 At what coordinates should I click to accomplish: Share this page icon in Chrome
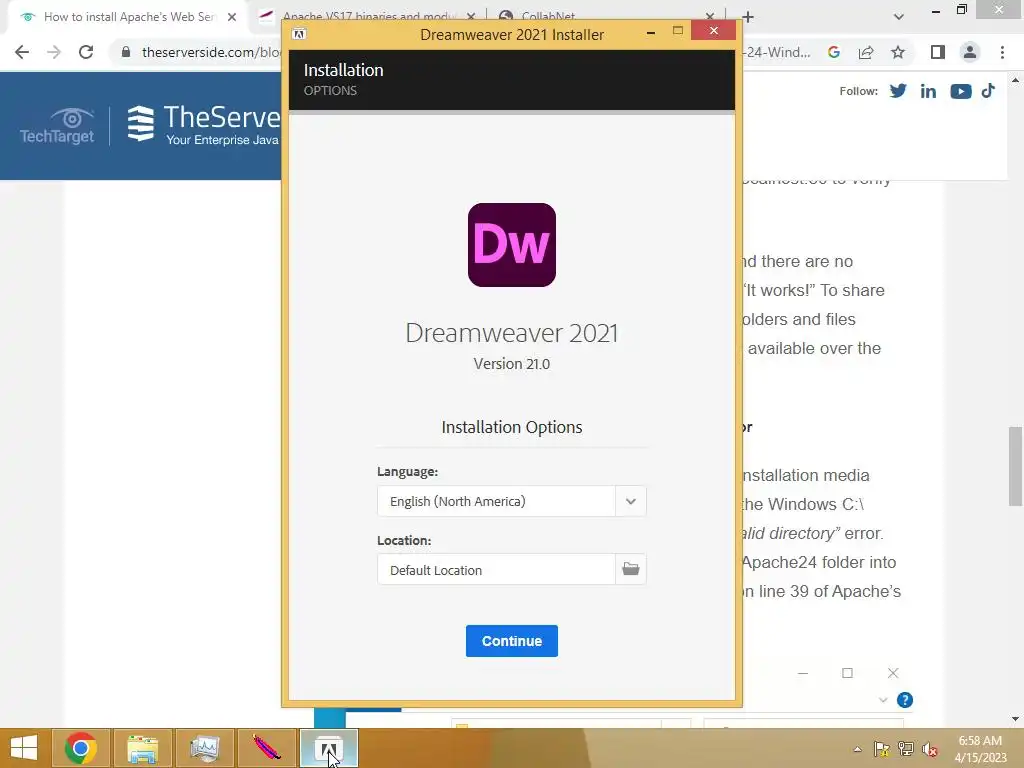pyautogui.click(x=866, y=52)
